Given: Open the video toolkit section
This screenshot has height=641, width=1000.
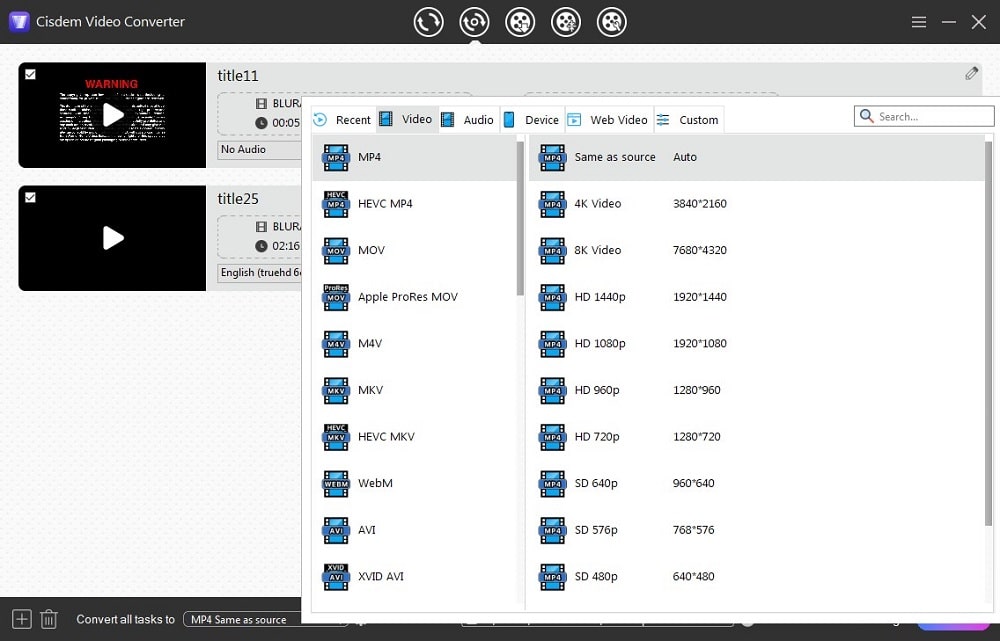Looking at the screenshot, I should pyautogui.click(x=611, y=21).
